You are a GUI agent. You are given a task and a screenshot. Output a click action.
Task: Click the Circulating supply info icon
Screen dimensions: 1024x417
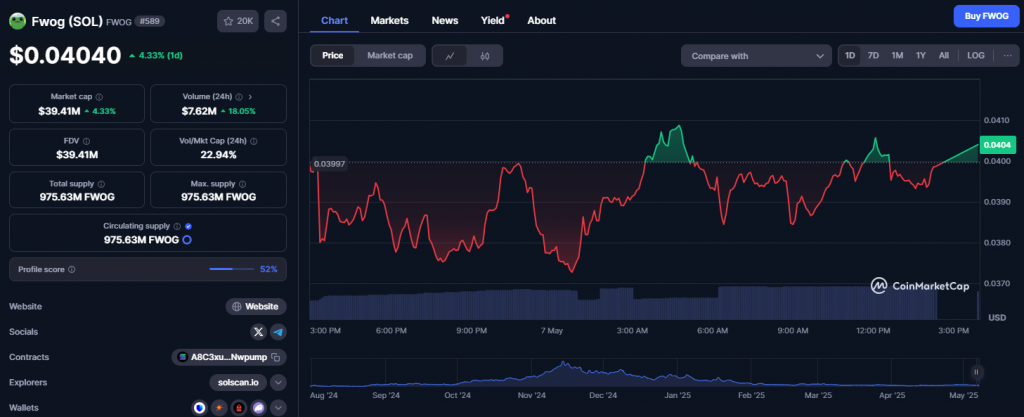(x=176, y=226)
